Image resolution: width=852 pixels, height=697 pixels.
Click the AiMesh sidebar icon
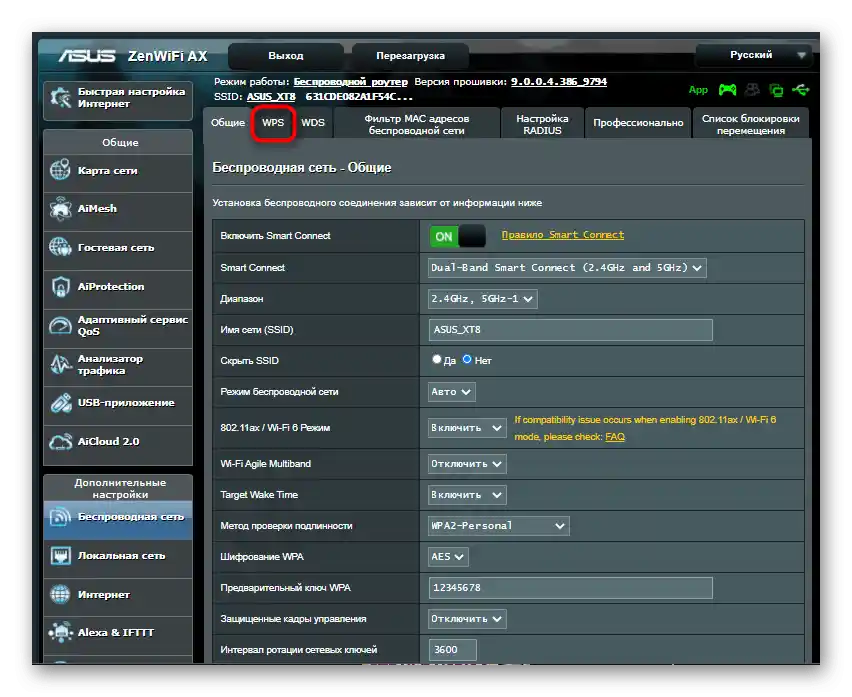[60, 209]
